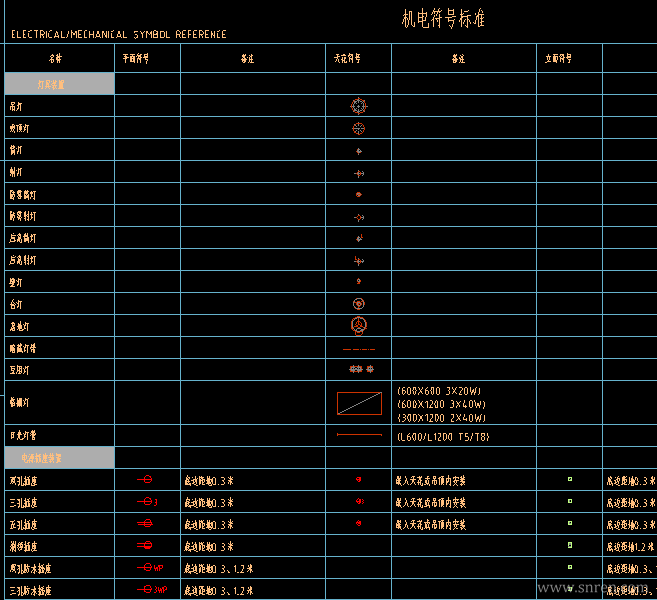Click the 壁灯 name cell
This screenshot has height=600, width=657.
coord(59,282)
